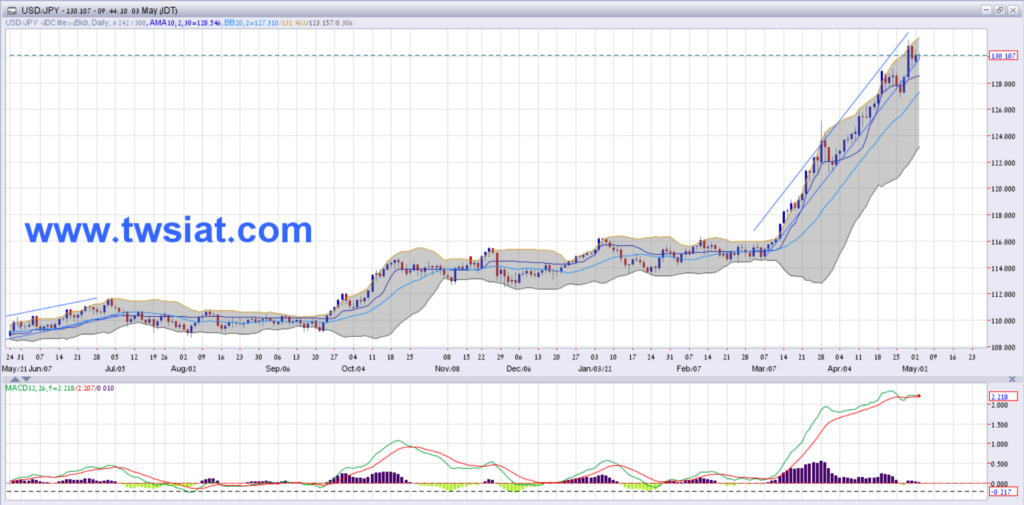Click the 128.000 price axis label
The width and height of the screenshot is (1024, 505).
(1004, 84)
